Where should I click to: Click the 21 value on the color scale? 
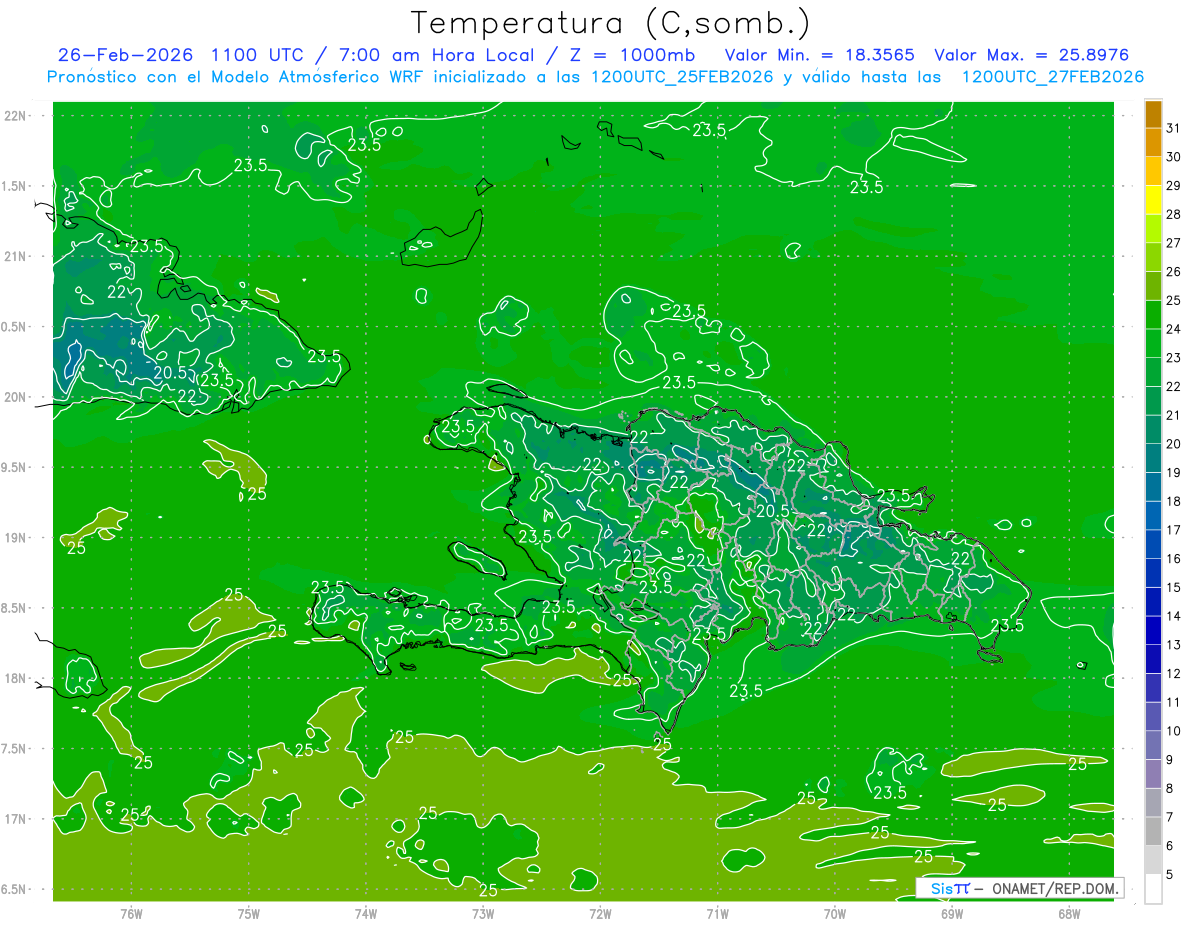[1174, 415]
